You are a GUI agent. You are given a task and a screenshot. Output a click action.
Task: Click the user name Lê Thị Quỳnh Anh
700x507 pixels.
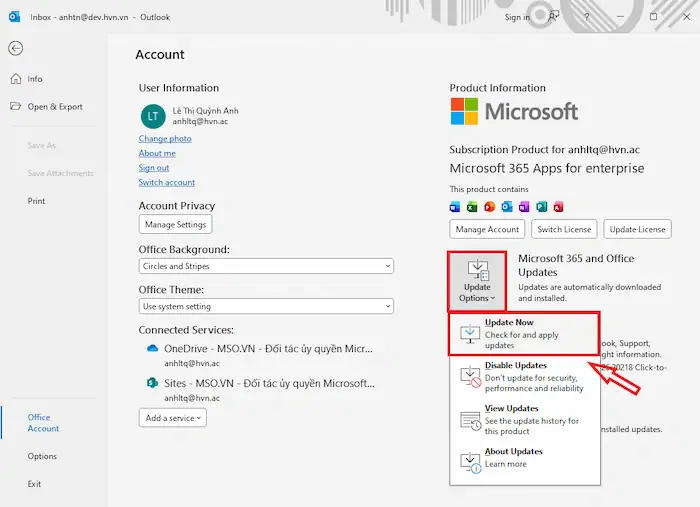click(x=205, y=111)
